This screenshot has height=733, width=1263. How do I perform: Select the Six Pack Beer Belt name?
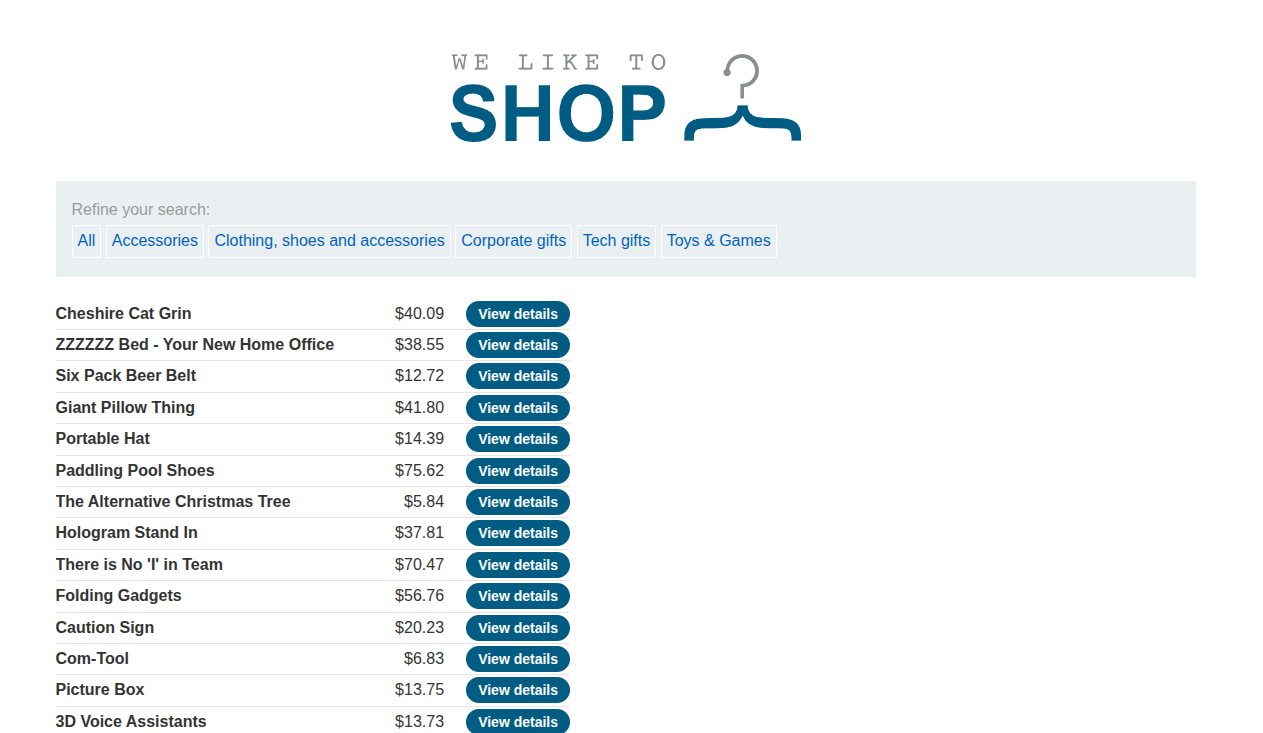pos(126,376)
